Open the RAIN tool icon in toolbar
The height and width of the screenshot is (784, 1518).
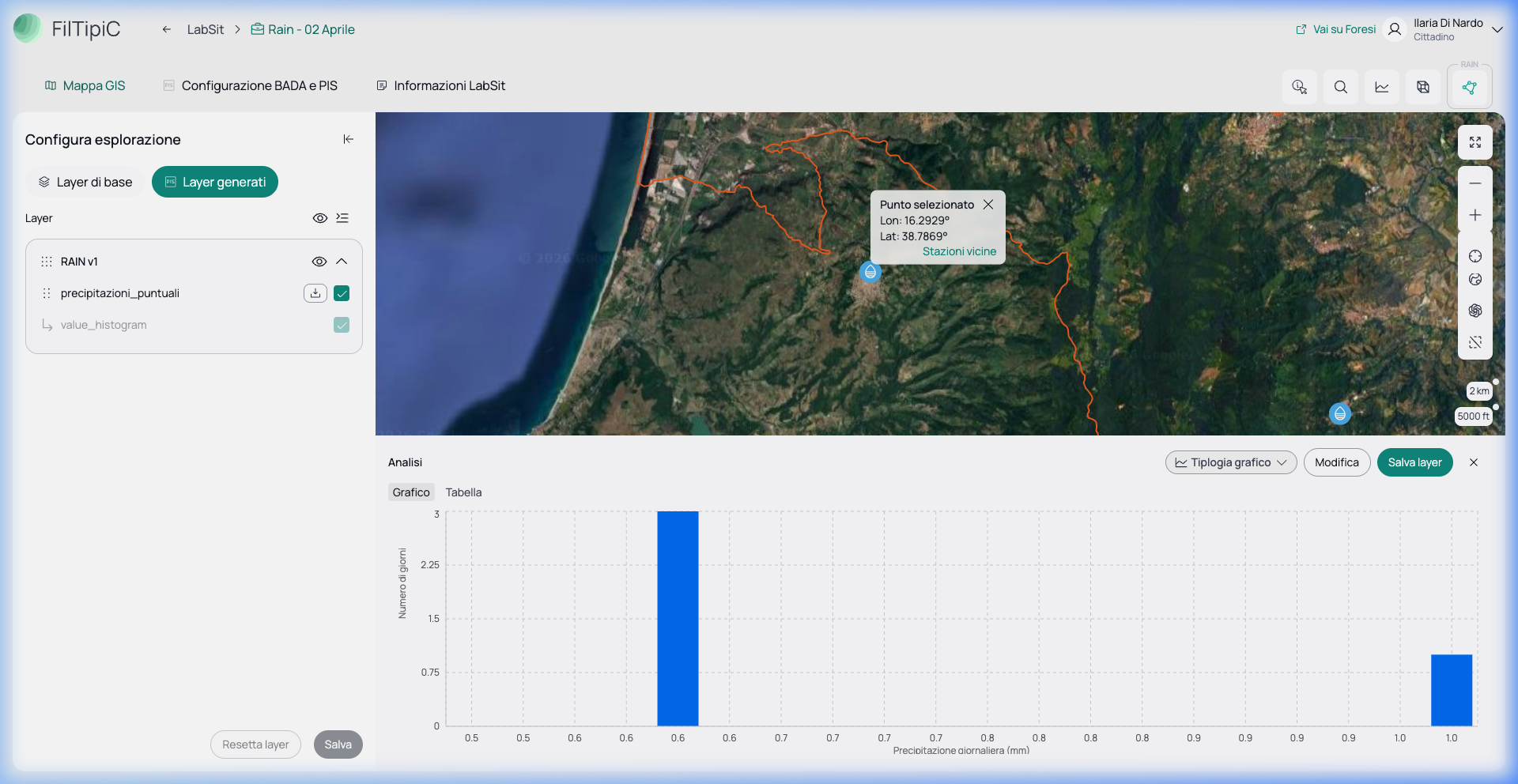click(1470, 87)
